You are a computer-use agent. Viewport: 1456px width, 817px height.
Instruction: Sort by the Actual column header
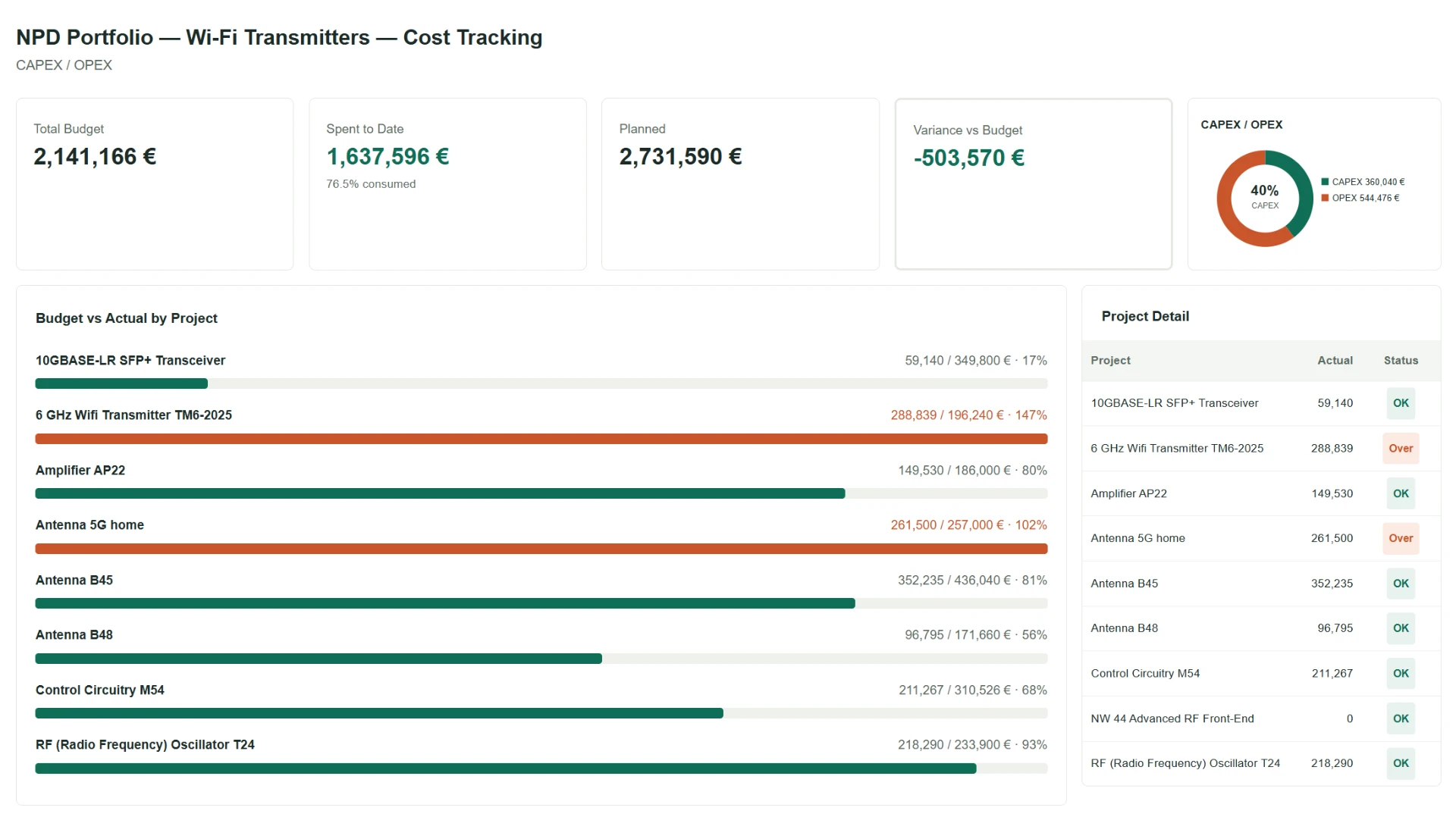[1335, 361]
